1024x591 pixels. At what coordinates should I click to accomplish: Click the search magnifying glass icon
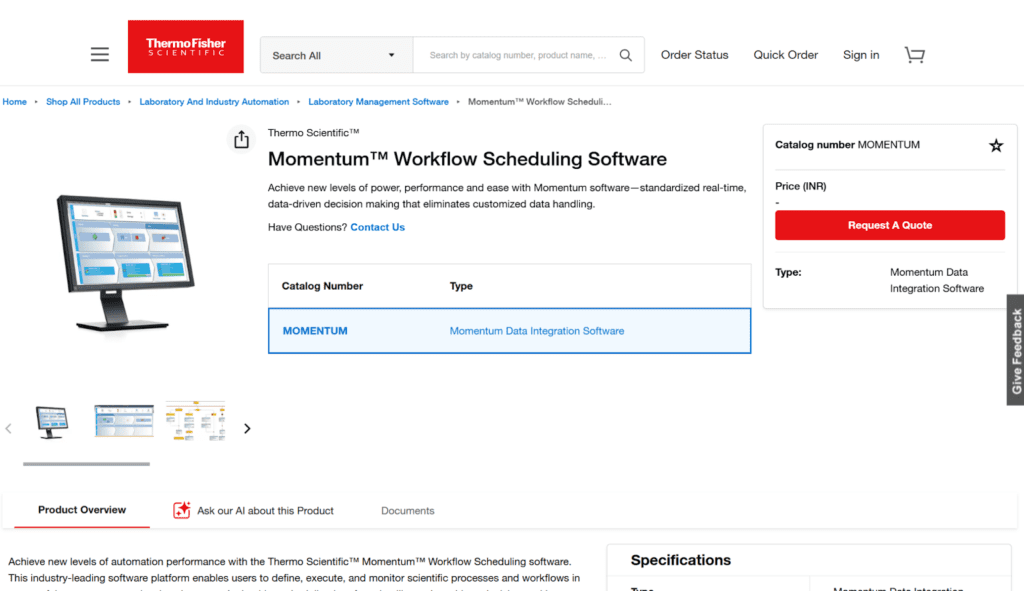click(x=626, y=55)
